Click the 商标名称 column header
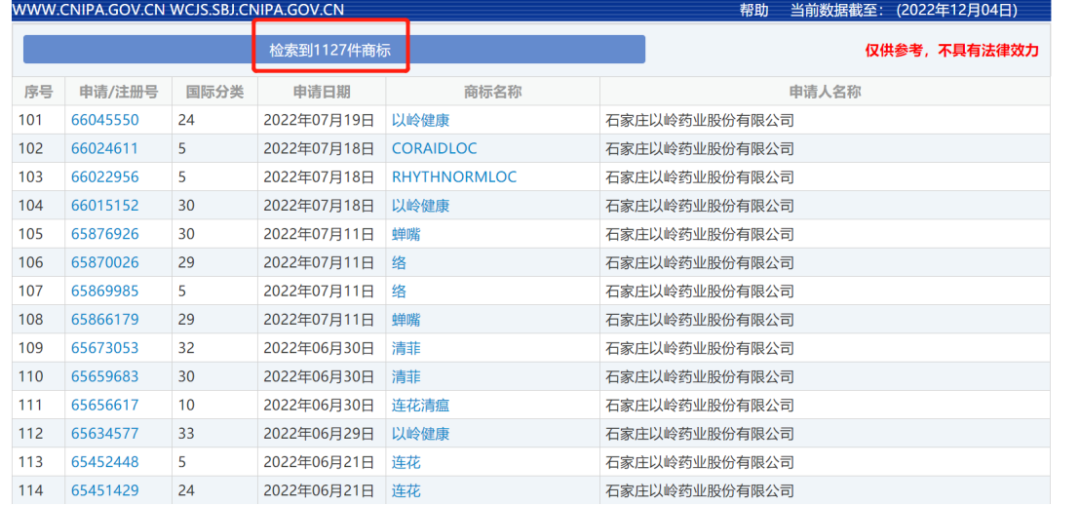The height and width of the screenshot is (505, 1080). (492, 92)
